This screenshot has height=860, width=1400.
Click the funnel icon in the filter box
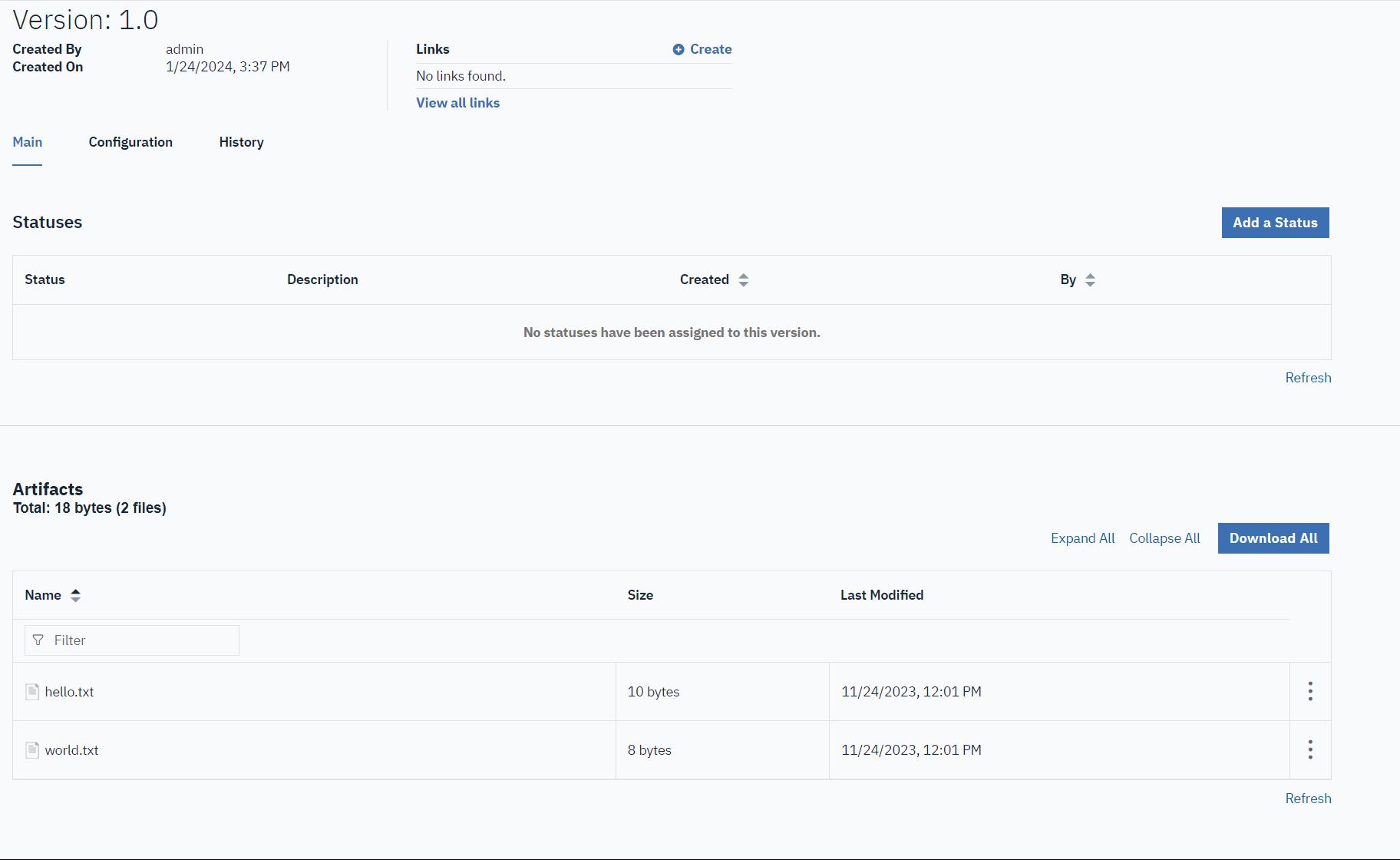coord(38,640)
